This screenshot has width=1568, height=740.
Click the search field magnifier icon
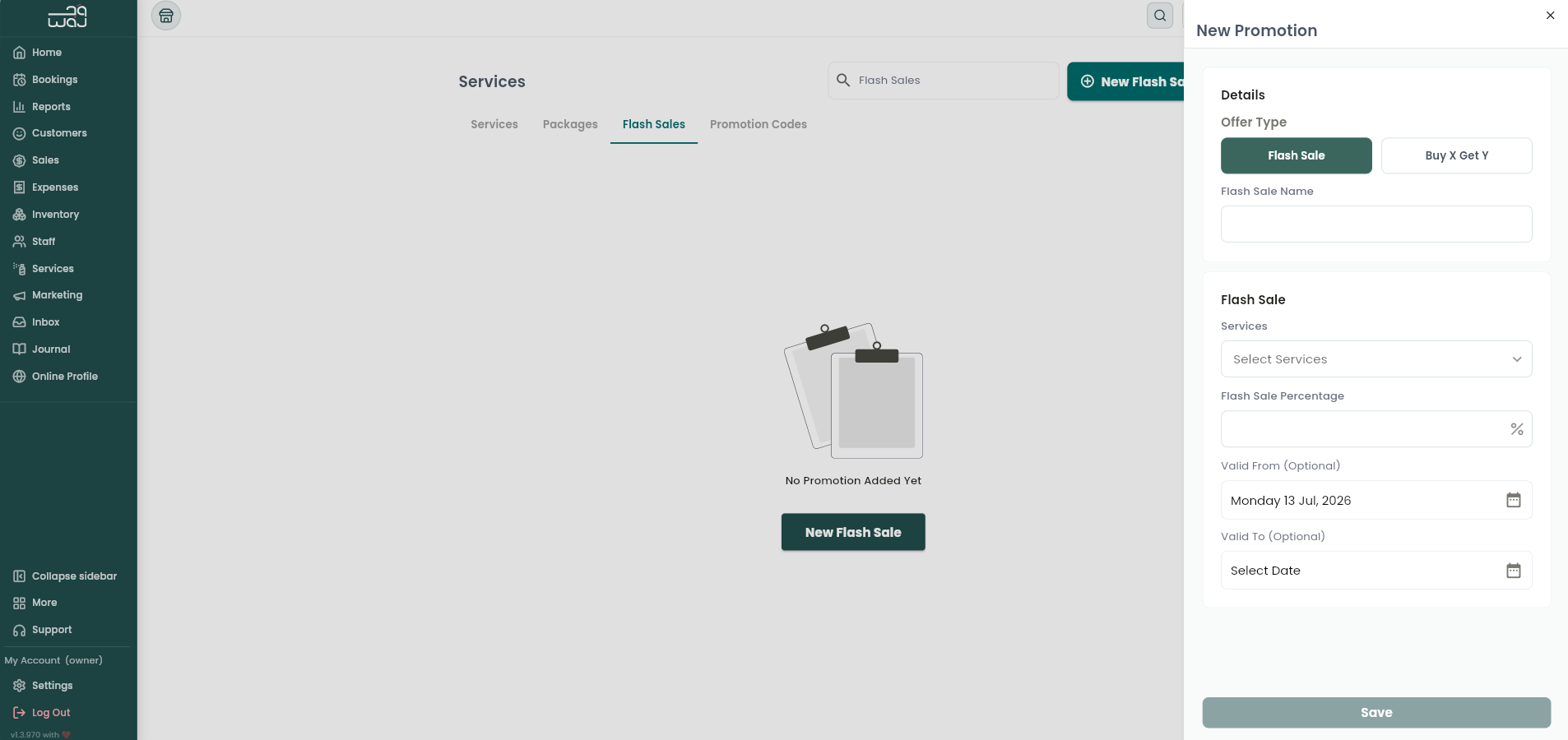(x=843, y=80)
